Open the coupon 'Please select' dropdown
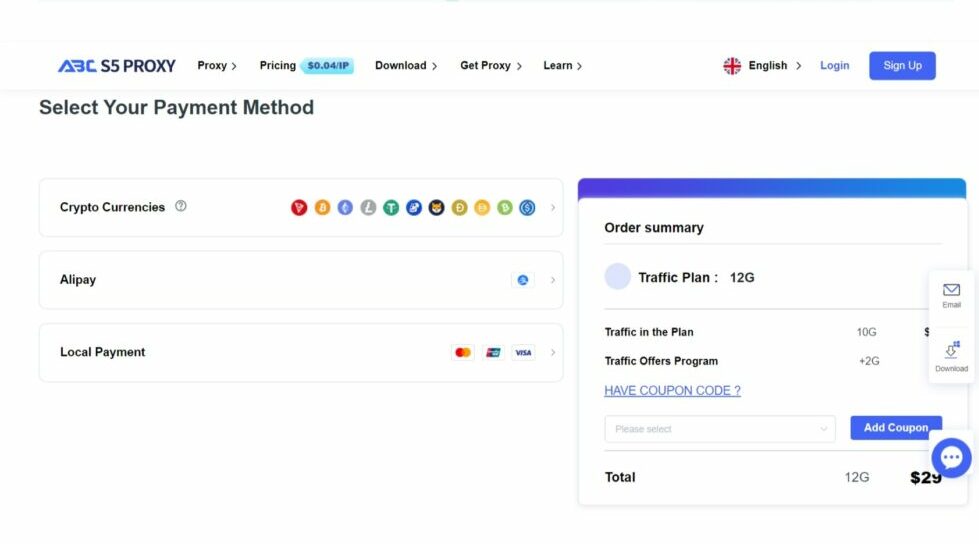Screen dimensions: 979x544 (719, 429)
